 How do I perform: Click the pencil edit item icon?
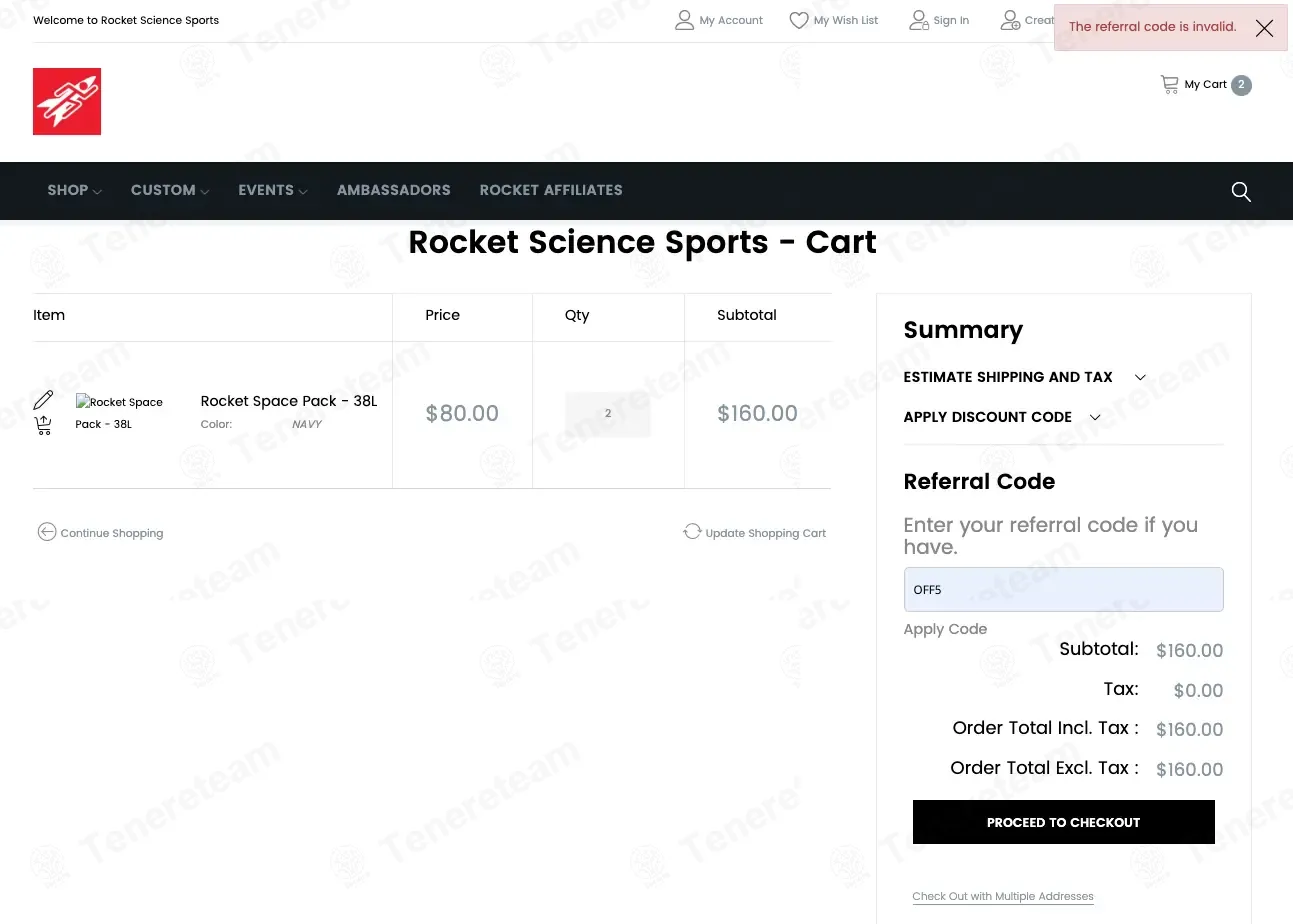pyautogui.click(x=43, y=400)
